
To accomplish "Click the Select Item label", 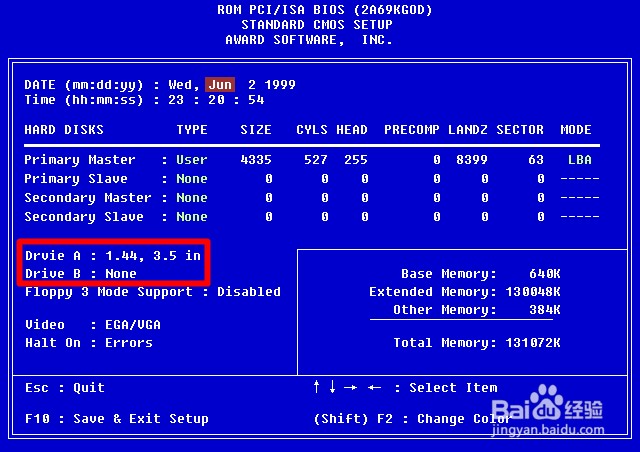I will point(453,387).
